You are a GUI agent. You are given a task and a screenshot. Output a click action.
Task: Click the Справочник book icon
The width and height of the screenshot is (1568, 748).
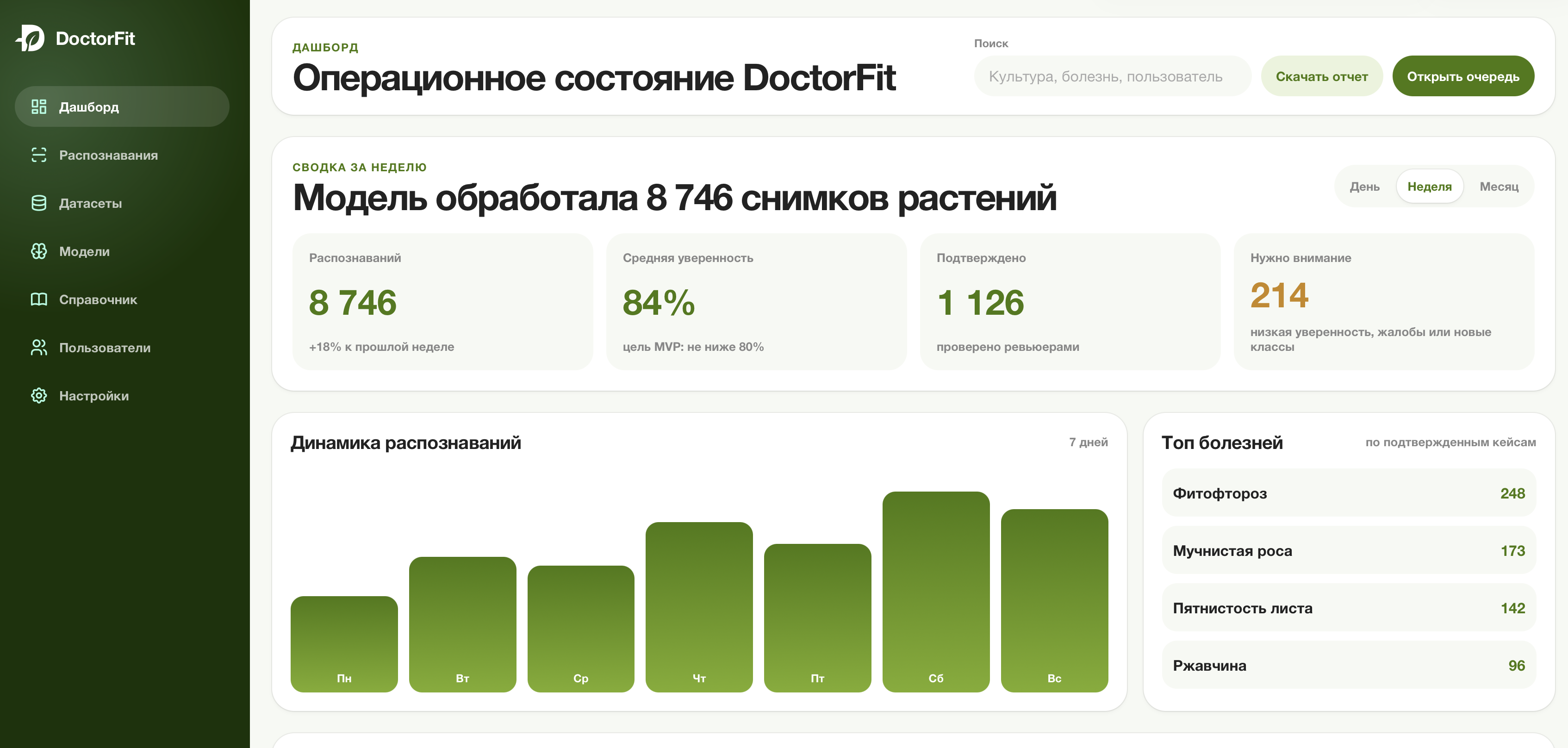click(39, 299)
